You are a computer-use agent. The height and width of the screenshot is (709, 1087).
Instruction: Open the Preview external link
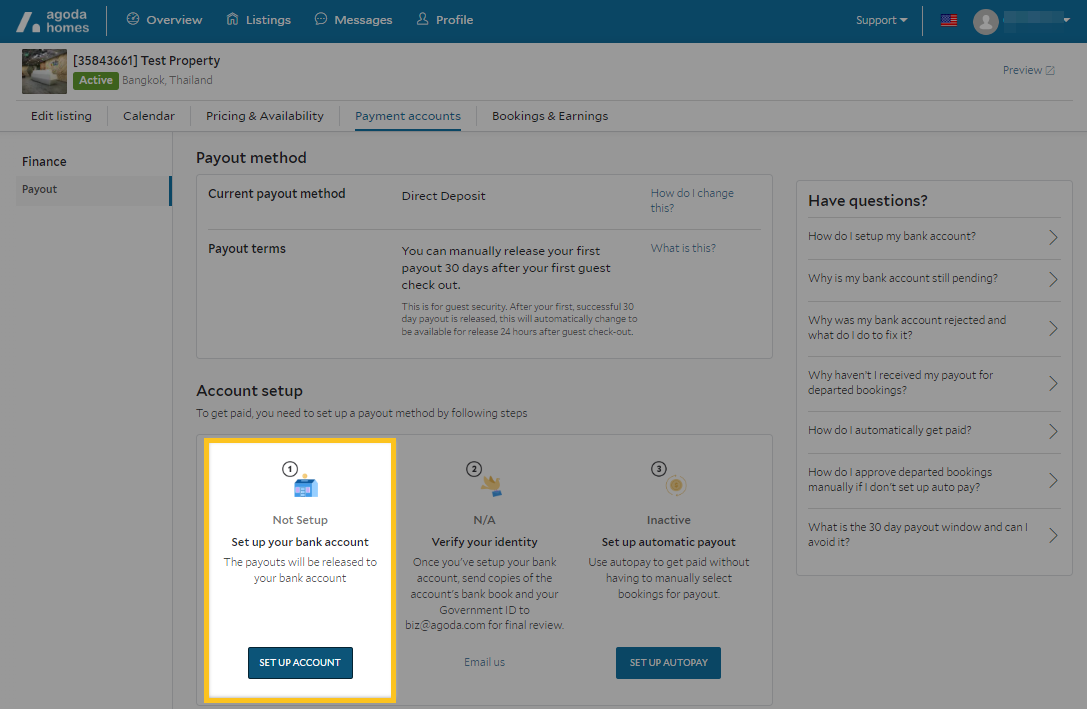[x=1028, y=70]
